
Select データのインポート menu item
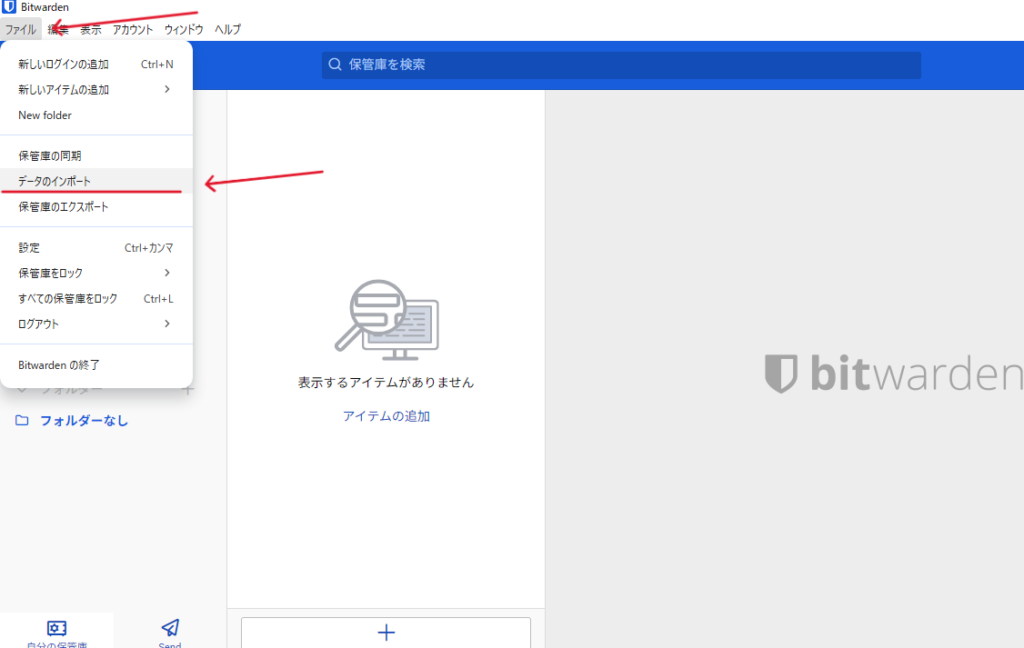[x=96, y=181]
